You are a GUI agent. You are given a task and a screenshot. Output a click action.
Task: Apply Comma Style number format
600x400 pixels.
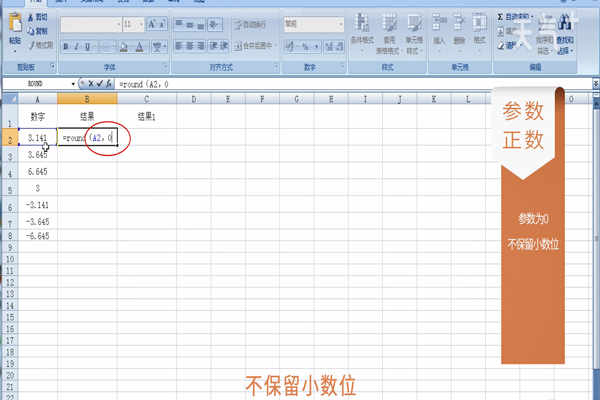[x=316, y=47]
